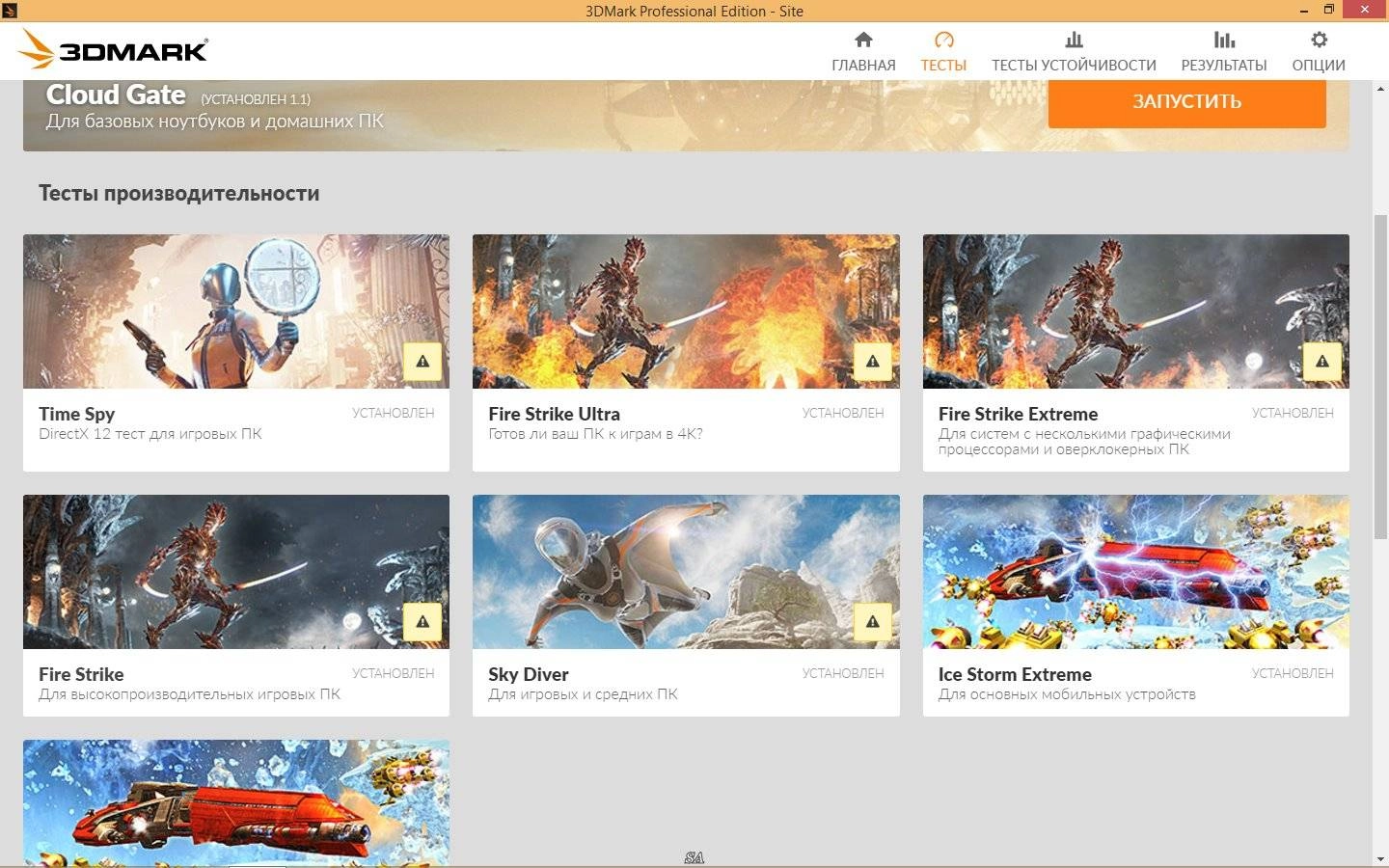Click the vertical scrollbar thumb

click(1380, 376)
